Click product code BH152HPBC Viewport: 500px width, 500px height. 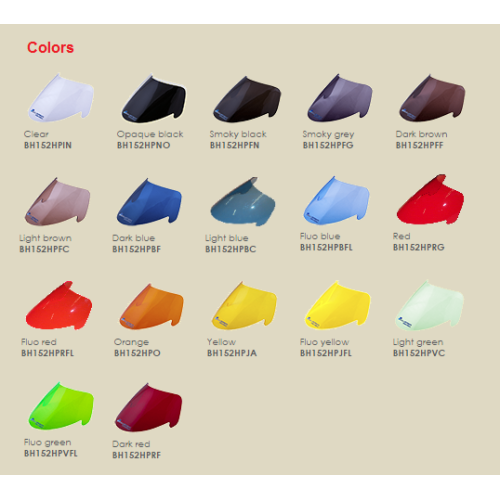pos(230,249)
